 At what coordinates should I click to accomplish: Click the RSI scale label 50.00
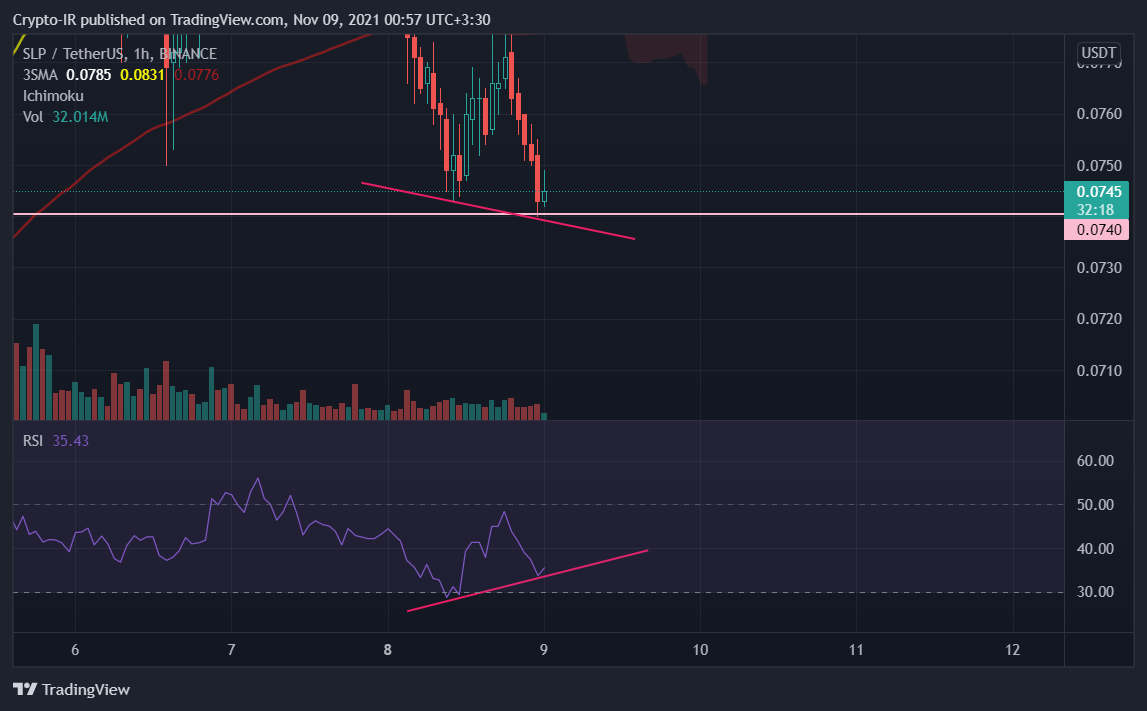coord(1095,505)
